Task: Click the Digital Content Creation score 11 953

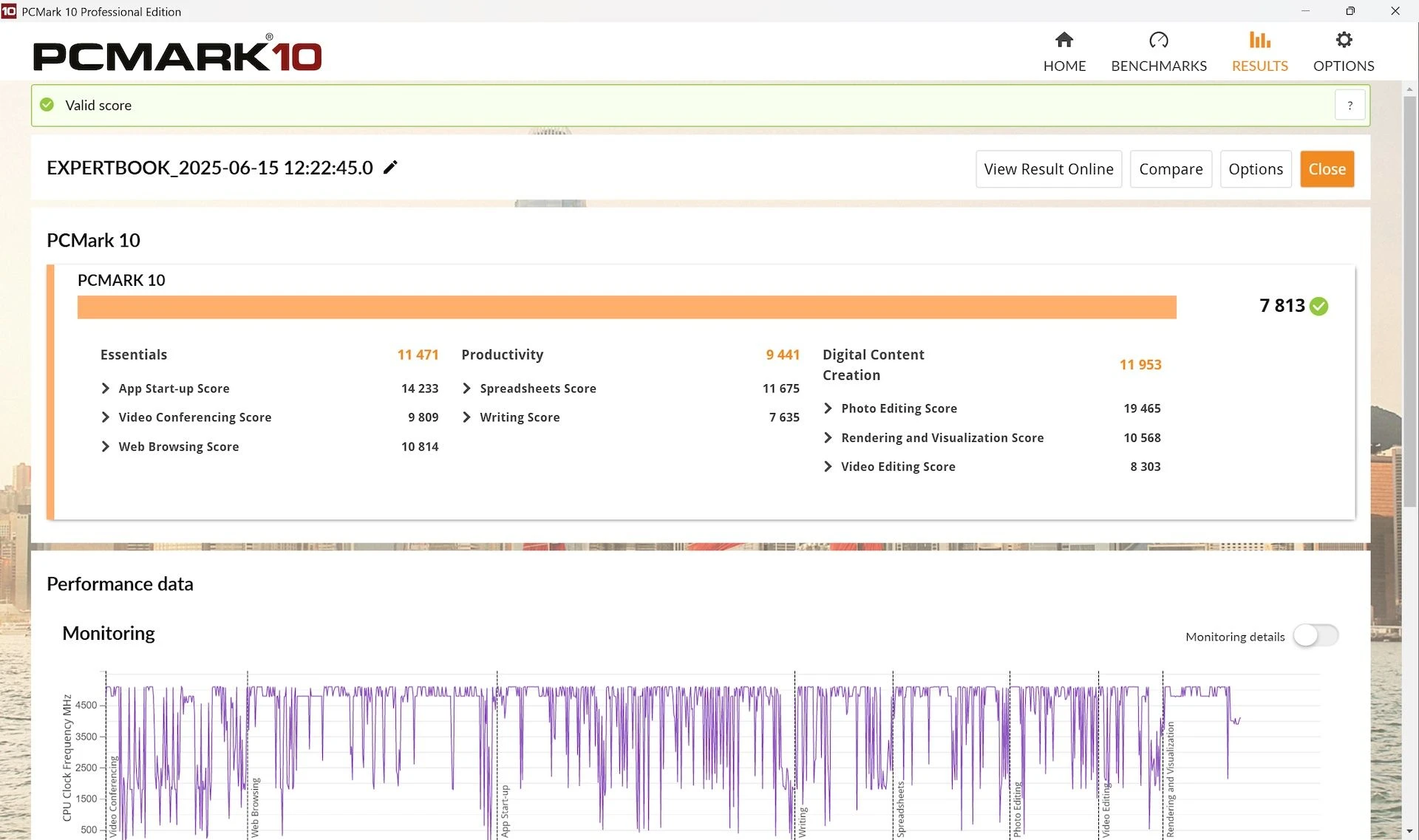Action: click(1140, 365)
